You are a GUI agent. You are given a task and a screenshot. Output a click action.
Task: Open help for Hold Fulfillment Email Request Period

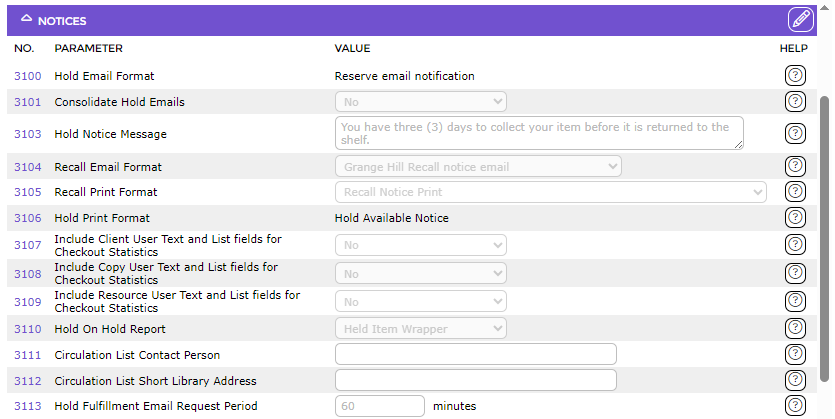click(795, 406)
